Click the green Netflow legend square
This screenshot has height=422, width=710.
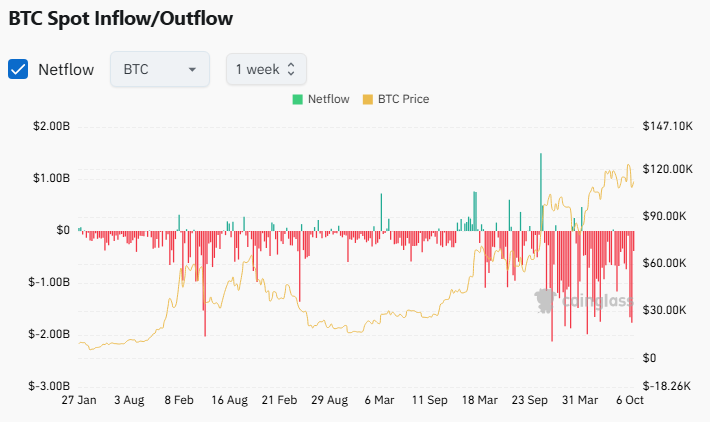tap(297, 100)
